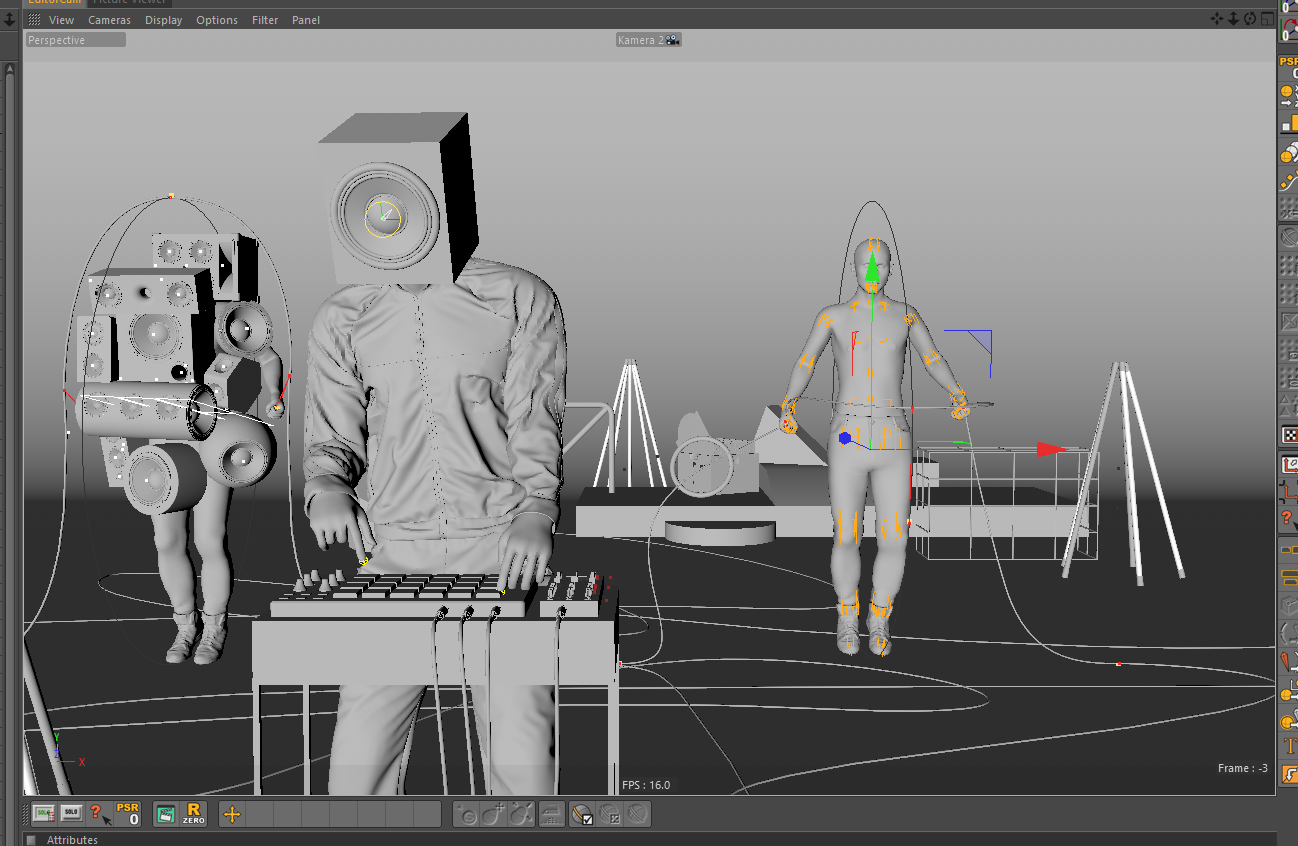Click the bottom-right orange arrow icon

pos(1289,774)
